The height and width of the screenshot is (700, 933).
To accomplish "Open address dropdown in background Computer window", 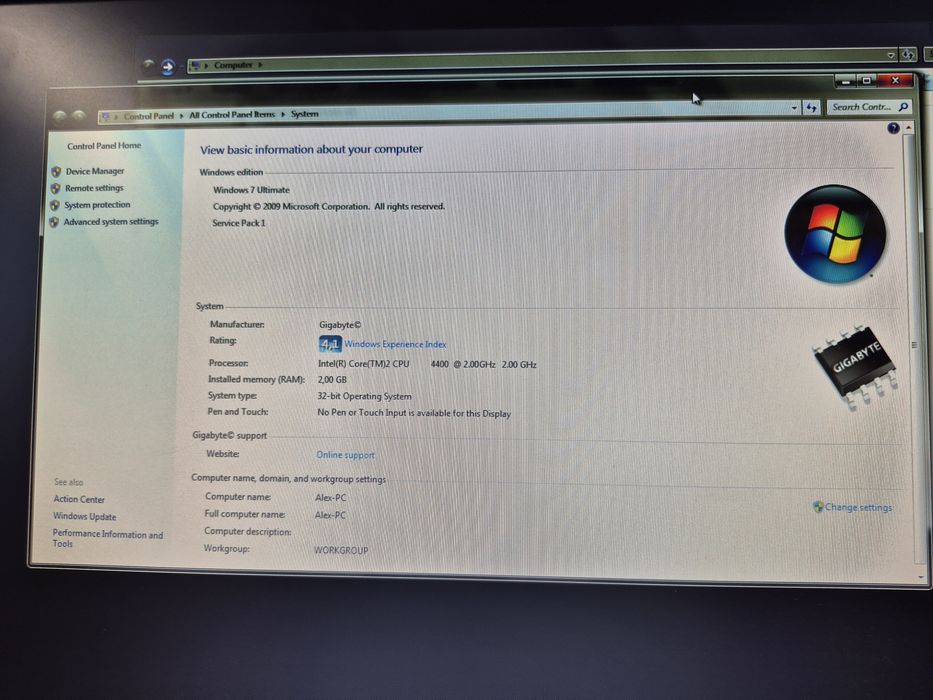I will (891, 55).
